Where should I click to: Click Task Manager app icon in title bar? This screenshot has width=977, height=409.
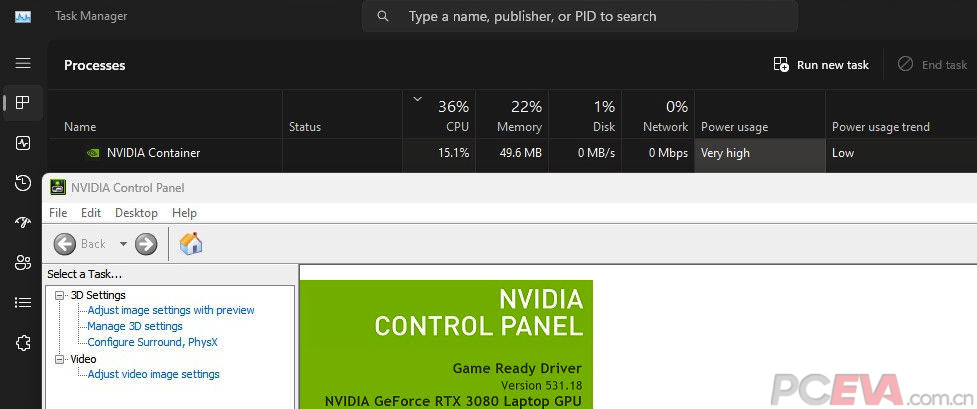[23, 17]
